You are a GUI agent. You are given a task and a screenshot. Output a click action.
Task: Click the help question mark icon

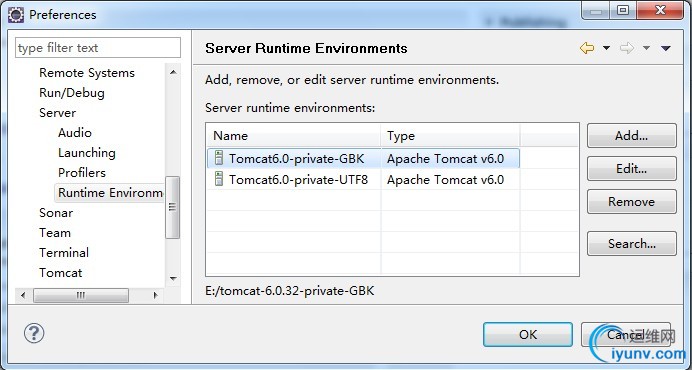click(x=34, y=333)
